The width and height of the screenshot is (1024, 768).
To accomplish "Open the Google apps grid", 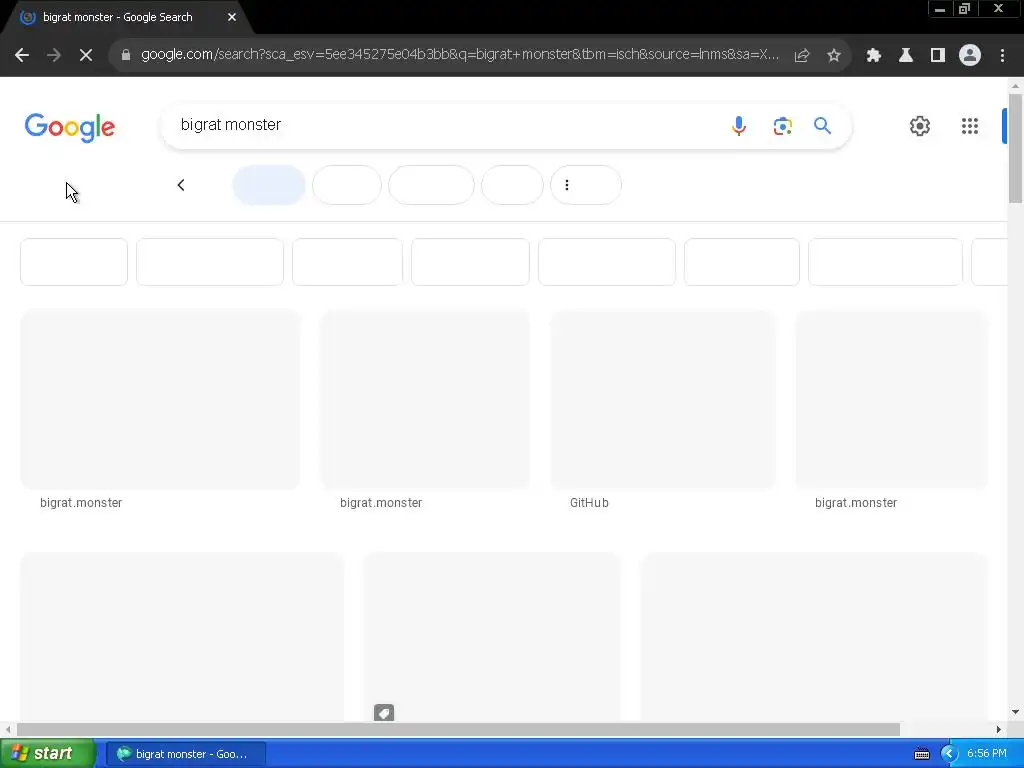I will (x=970, y=126).
